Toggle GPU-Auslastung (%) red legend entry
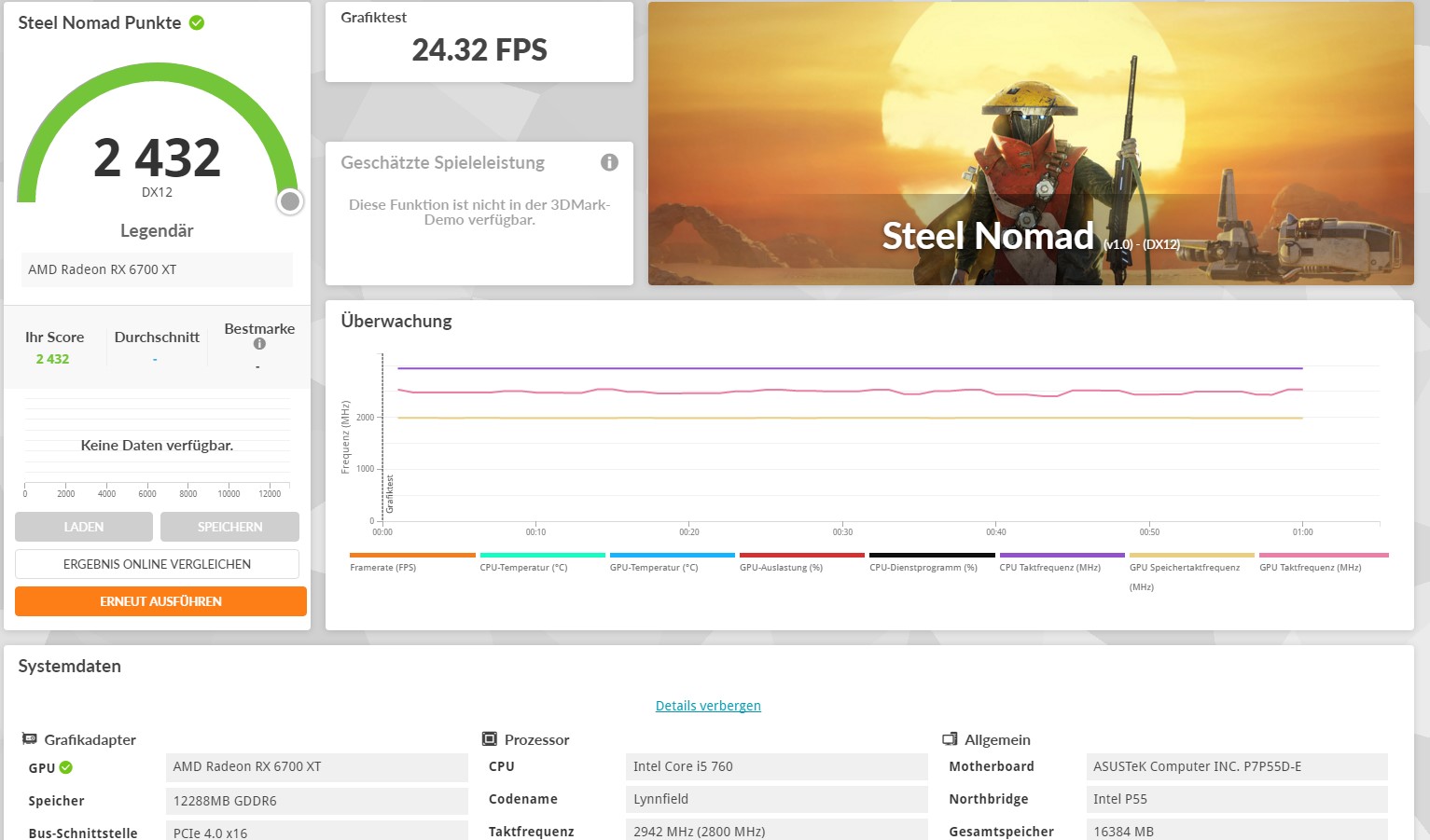 [802, 562]
